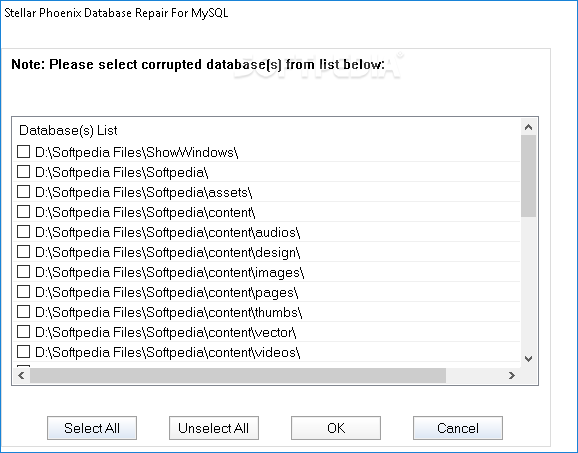
Task: Tick checkbox for D:\Softpedia Files\Softpedia\ entry
Action: coord(24,171)
